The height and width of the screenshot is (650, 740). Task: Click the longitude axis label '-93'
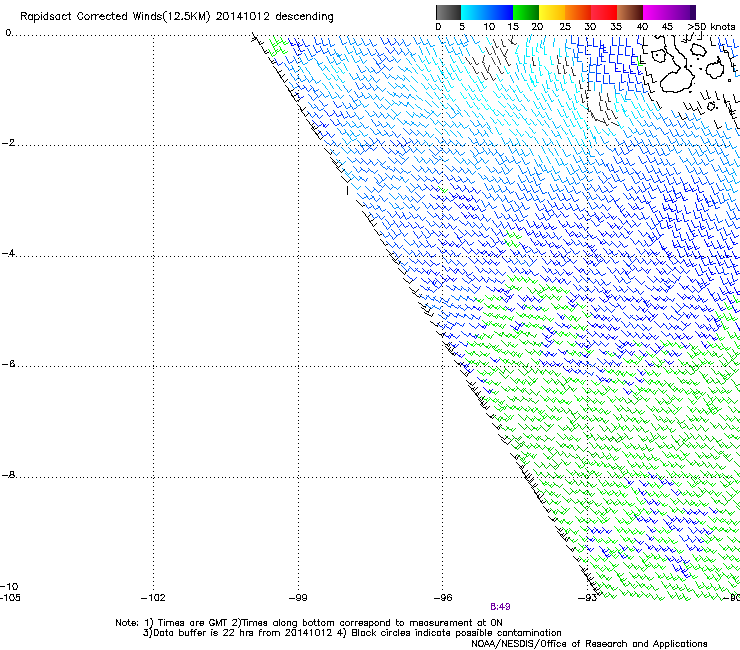click(x=587, y=598)
